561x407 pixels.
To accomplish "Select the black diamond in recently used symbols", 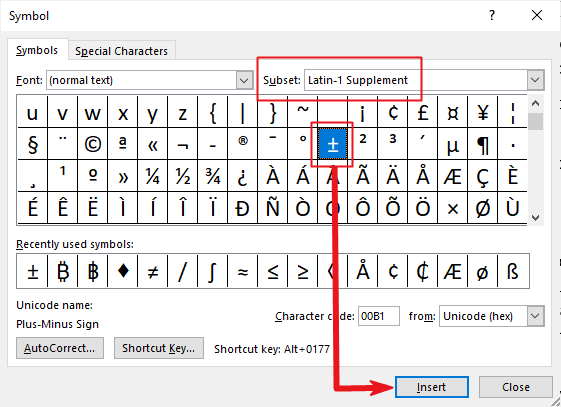I will pos(123,271).
